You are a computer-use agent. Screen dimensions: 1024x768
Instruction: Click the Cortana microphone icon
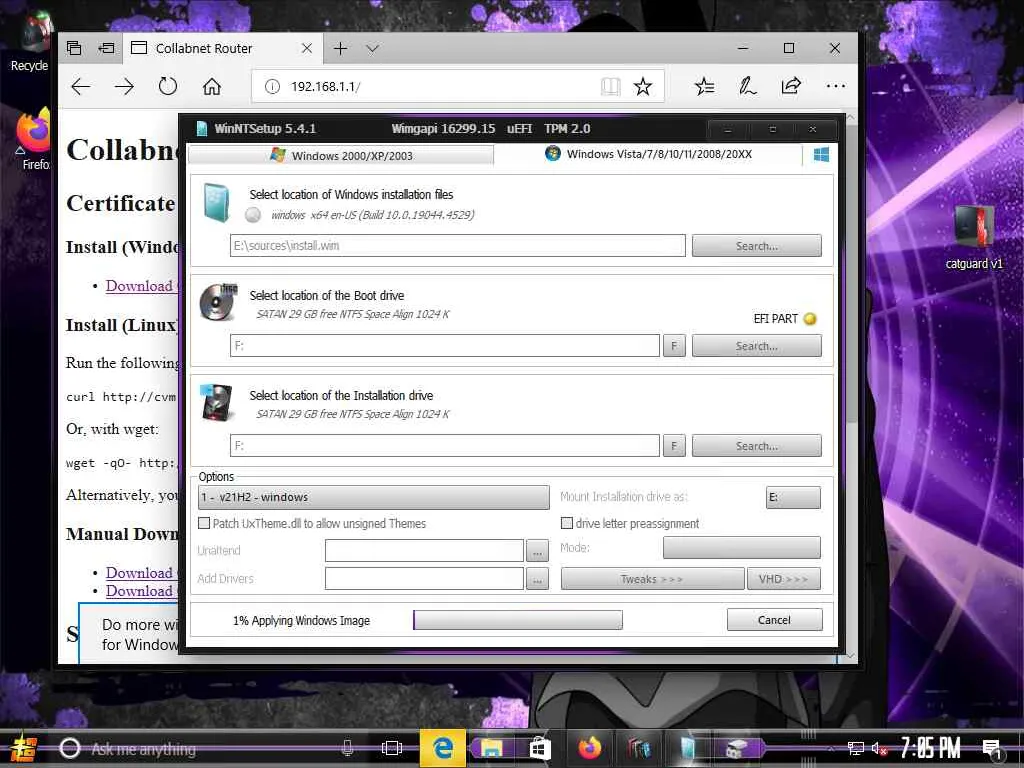click(347, 748)
